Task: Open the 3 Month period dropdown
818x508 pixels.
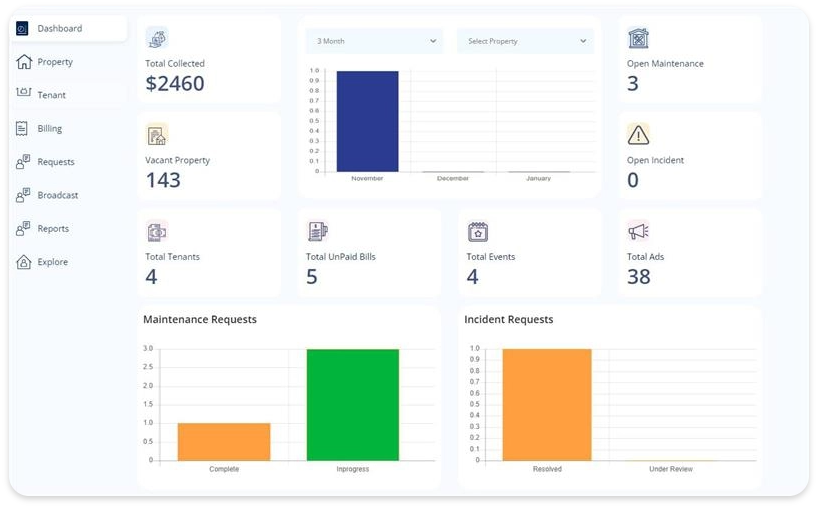Action: click(375, 41)
